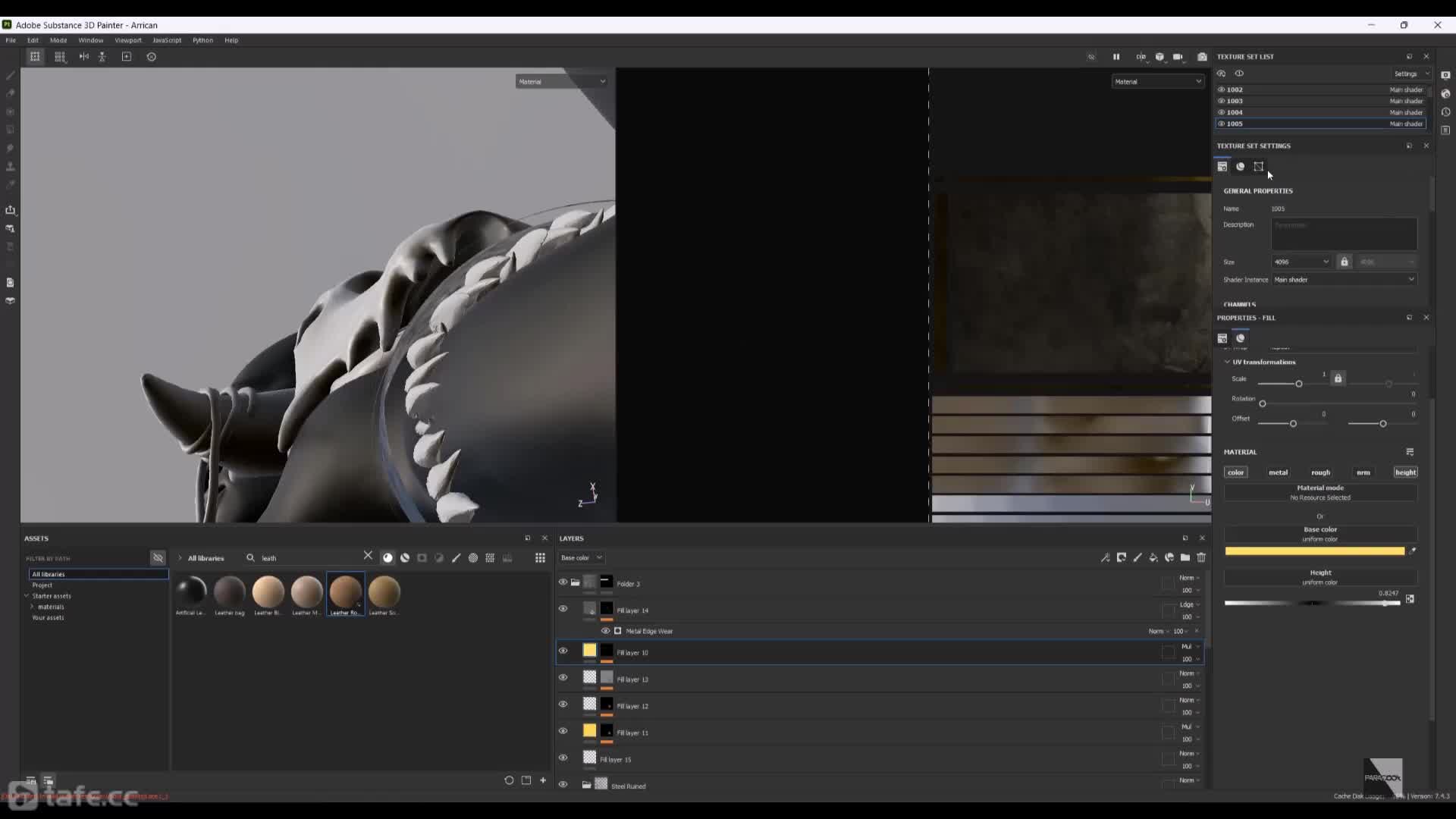Add a paint layer with brush icon
The width and height of the screenshot is (1456, 819).
1137,558
